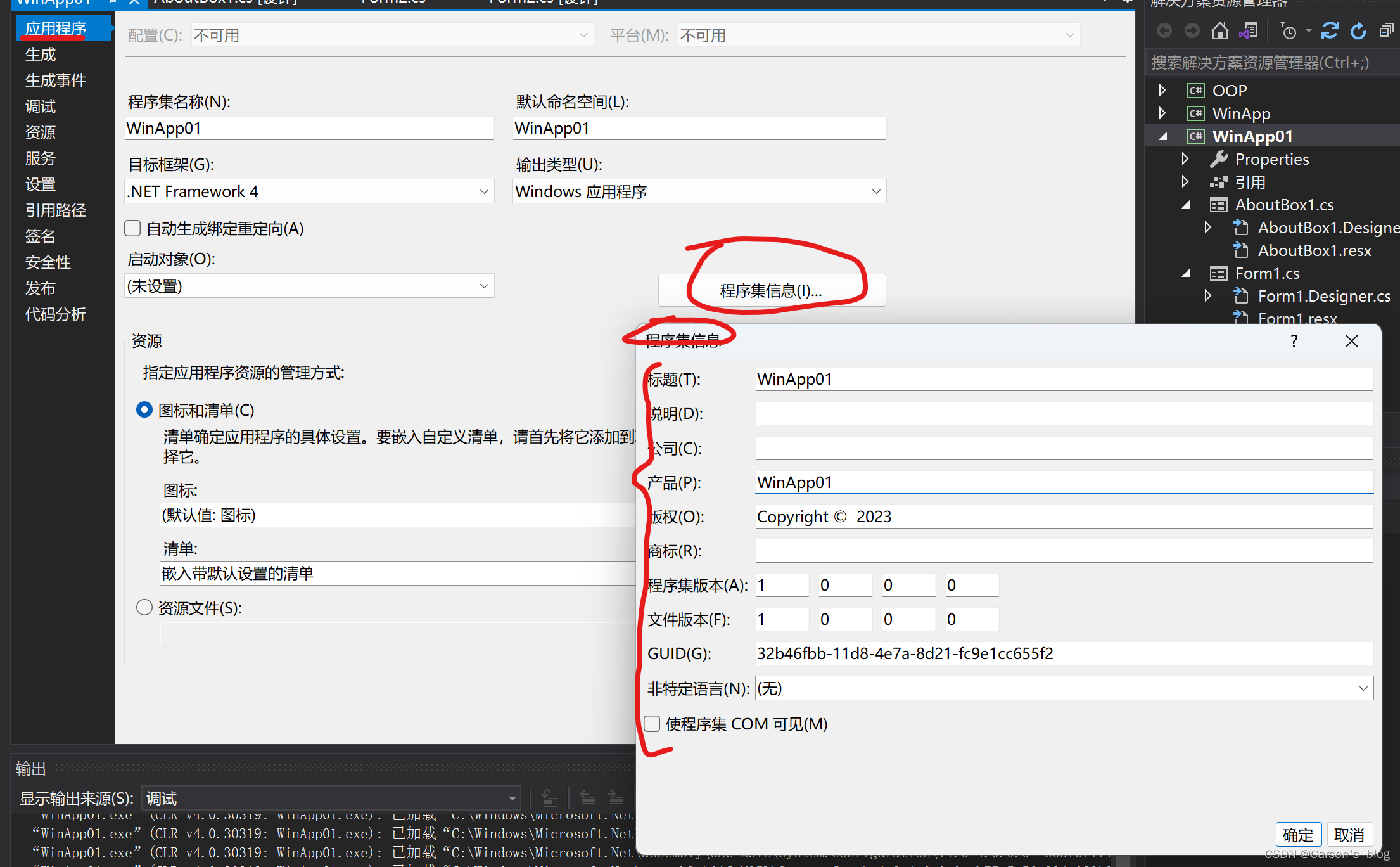Screen dimensions: 1400x867
Task: Select the 调试 tab in project properties
Action: (41, 106)
